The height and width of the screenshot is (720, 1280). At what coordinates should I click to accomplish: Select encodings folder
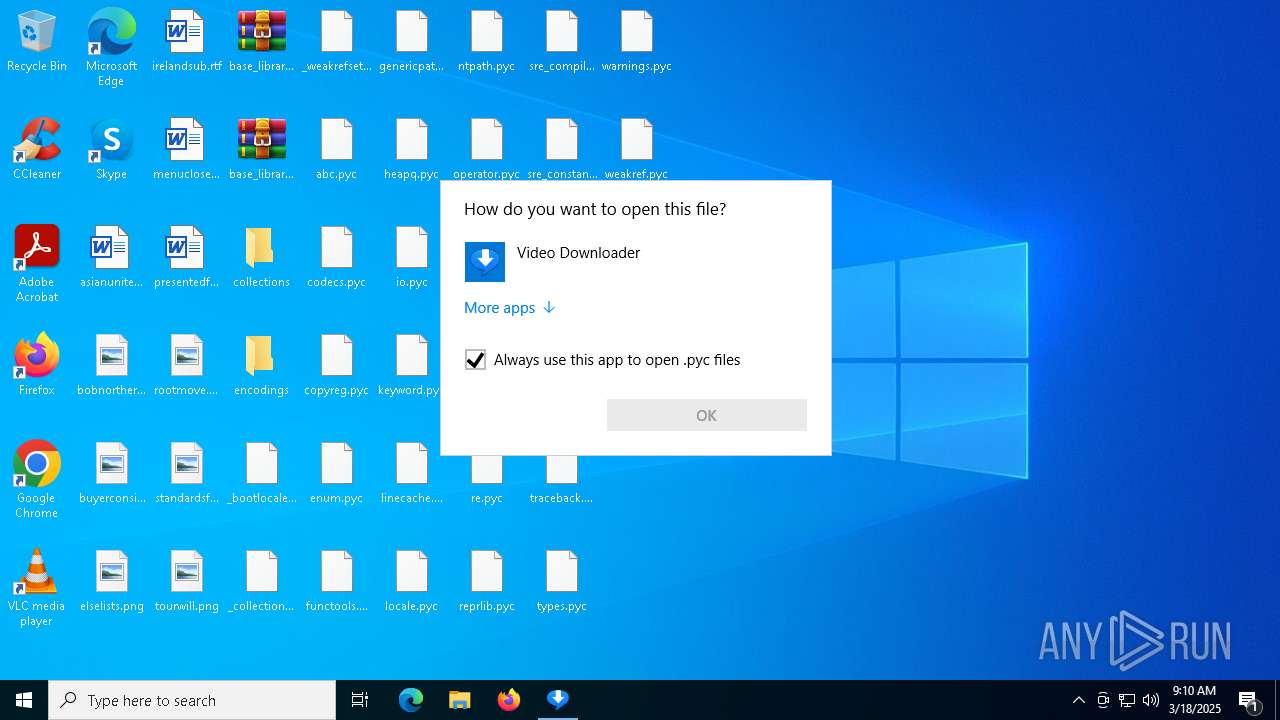pyautogui.click(x=262, y=366)
